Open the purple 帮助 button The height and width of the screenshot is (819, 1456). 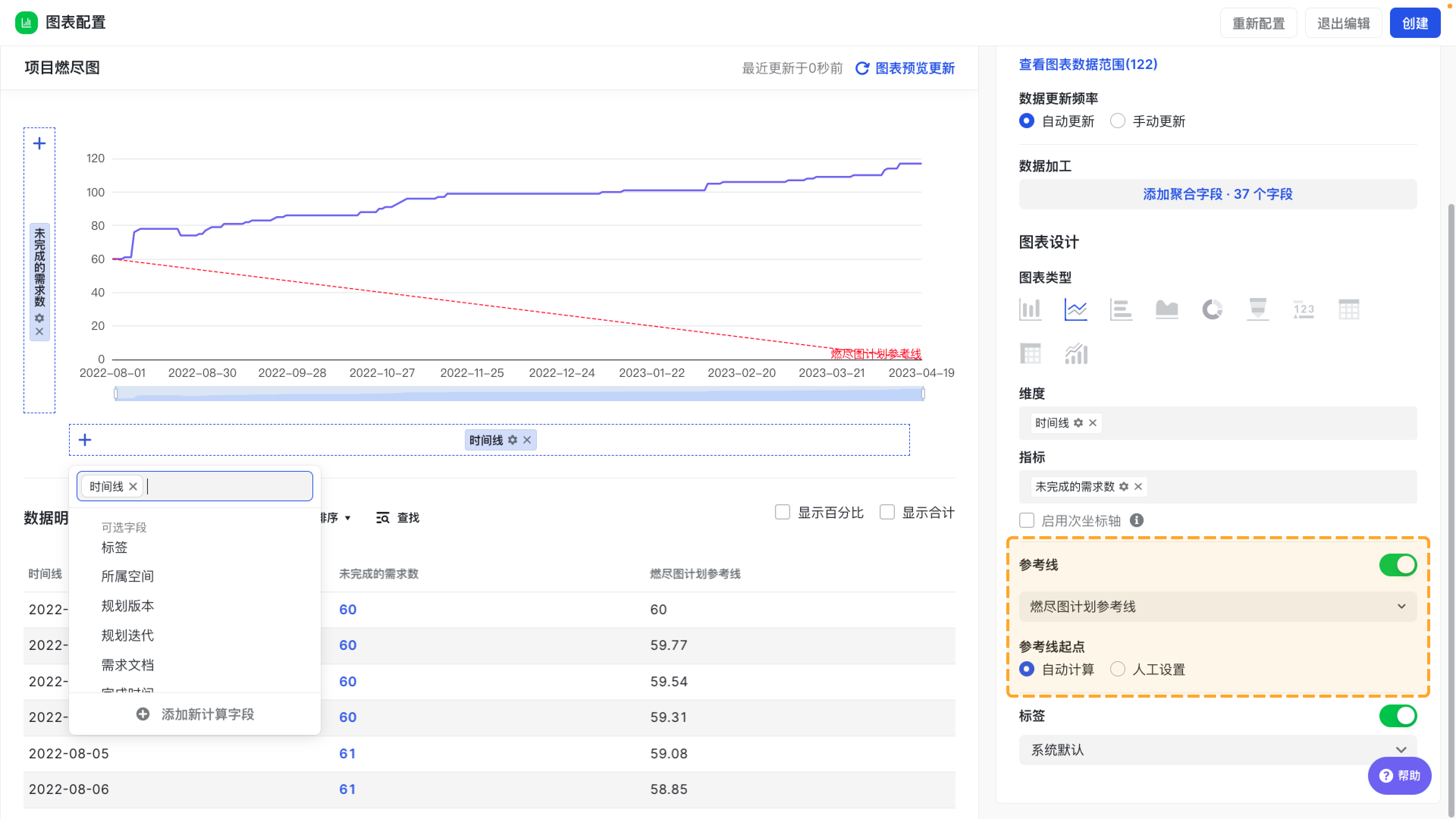coord(1400,775)
